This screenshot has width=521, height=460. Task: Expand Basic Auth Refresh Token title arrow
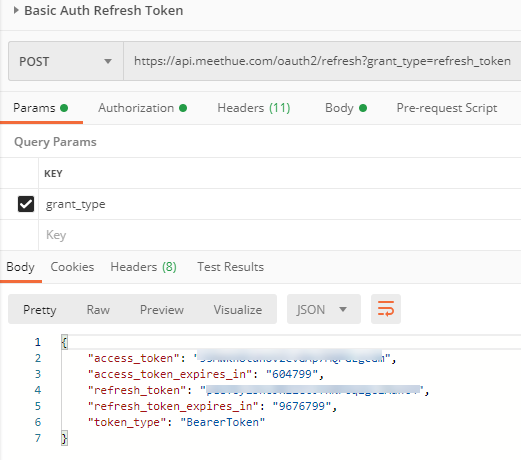click(16, 10)
